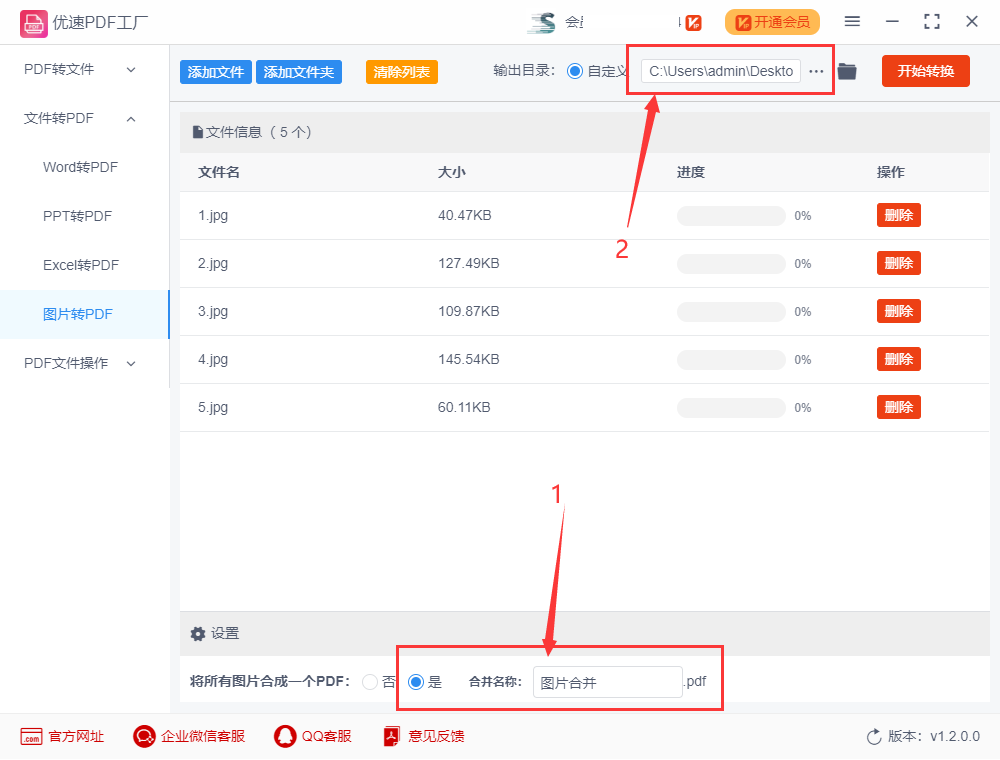
Task: Click the output path input field
Action: tap(721, 71)
